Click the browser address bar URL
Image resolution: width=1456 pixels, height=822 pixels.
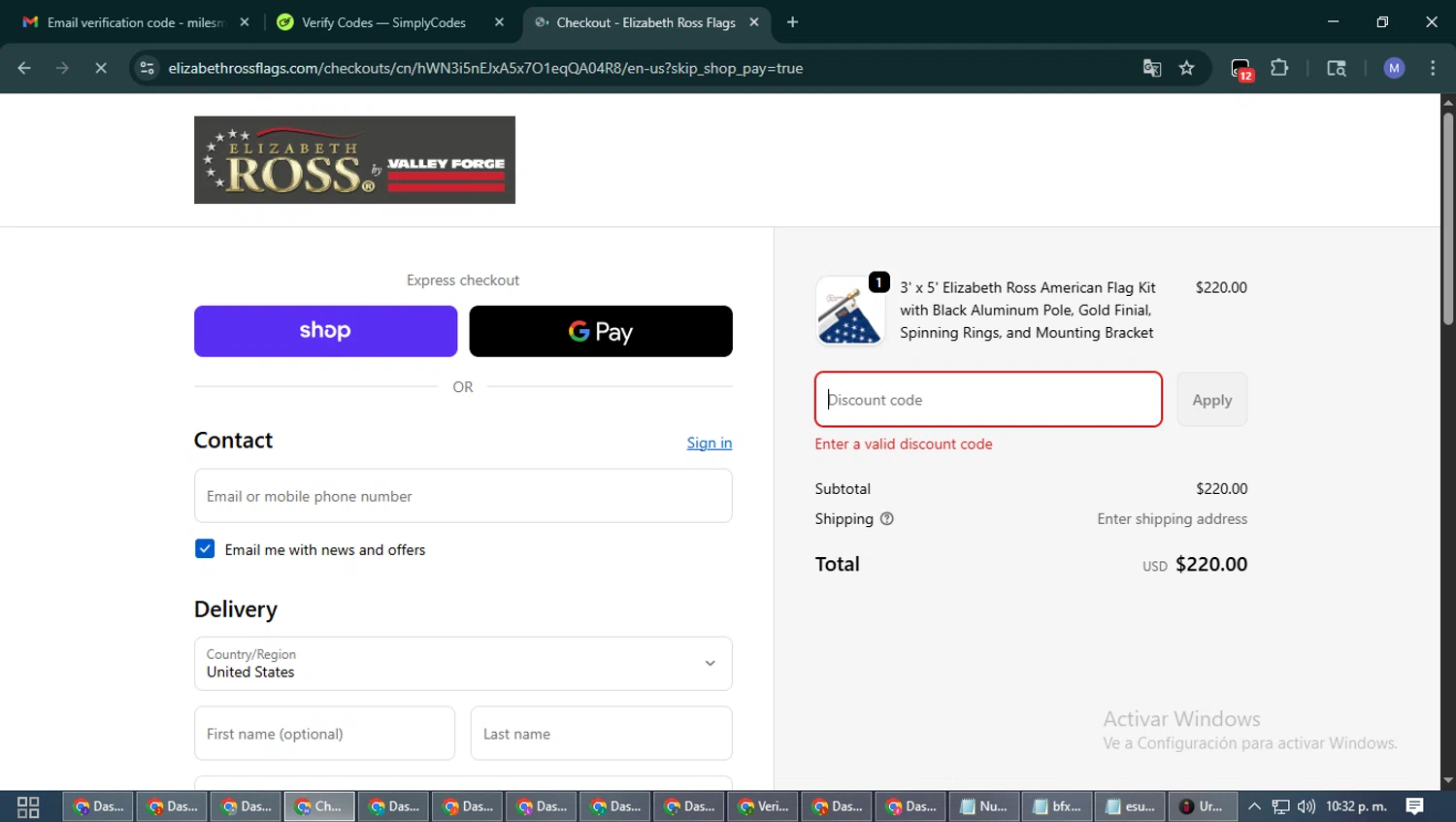pos(485,68)
